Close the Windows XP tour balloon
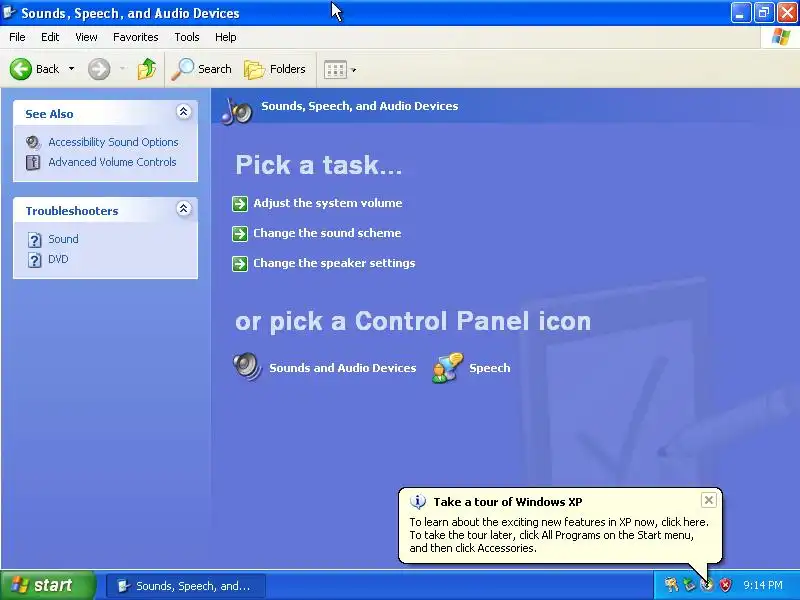 709,500
